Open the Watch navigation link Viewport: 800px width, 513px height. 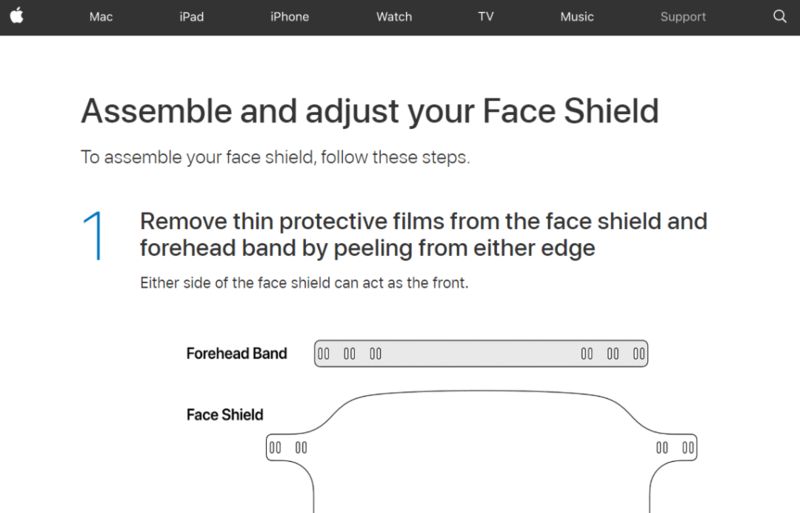[394, 17]
